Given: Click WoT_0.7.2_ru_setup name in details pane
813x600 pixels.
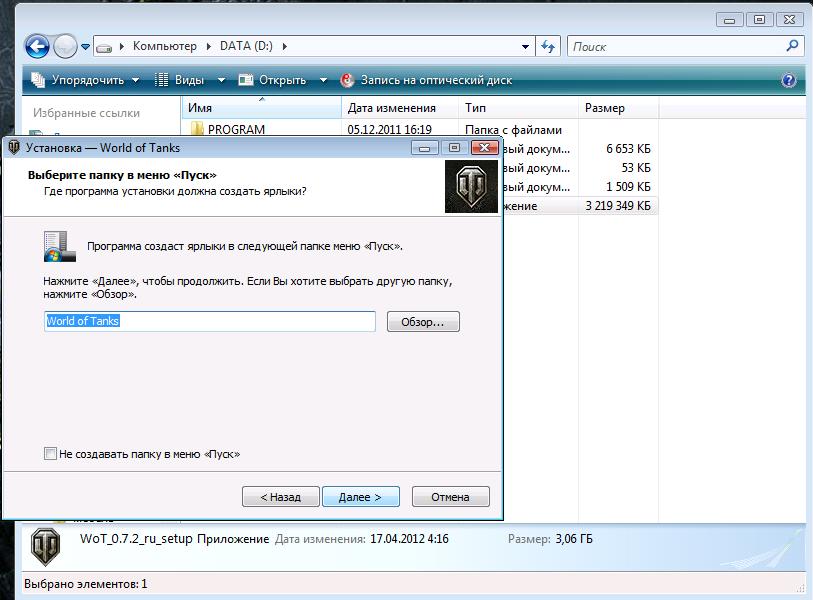Looking at the screenshot, I should (136, 539).
